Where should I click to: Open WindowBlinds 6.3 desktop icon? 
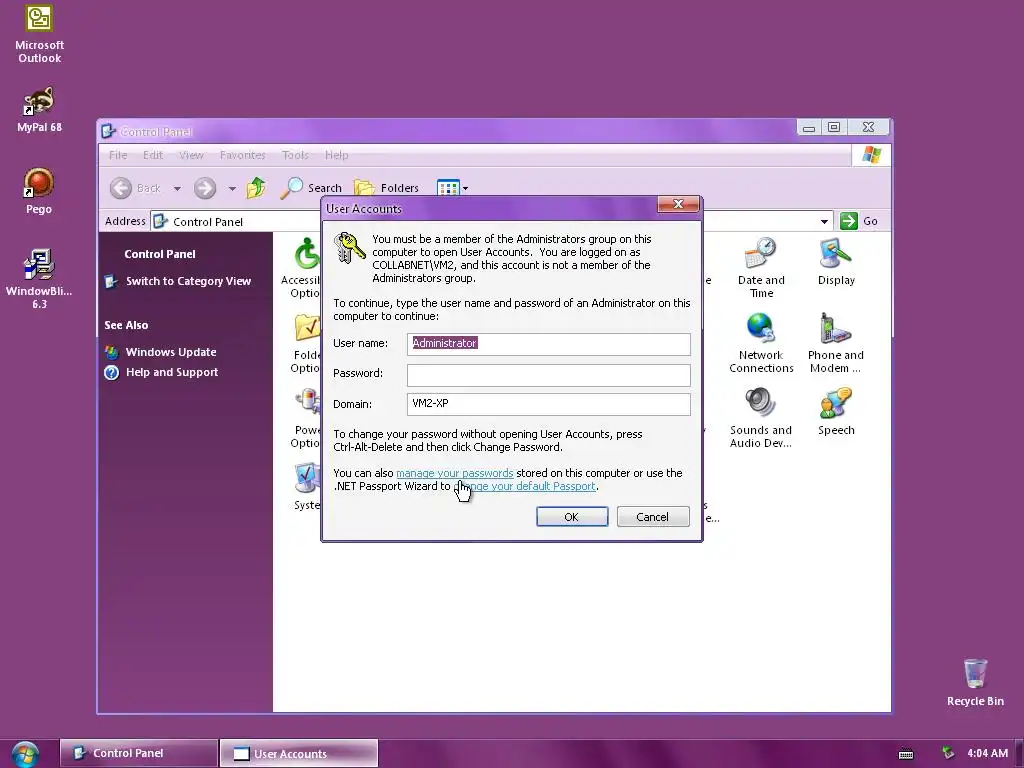click(x=39, y=278)
